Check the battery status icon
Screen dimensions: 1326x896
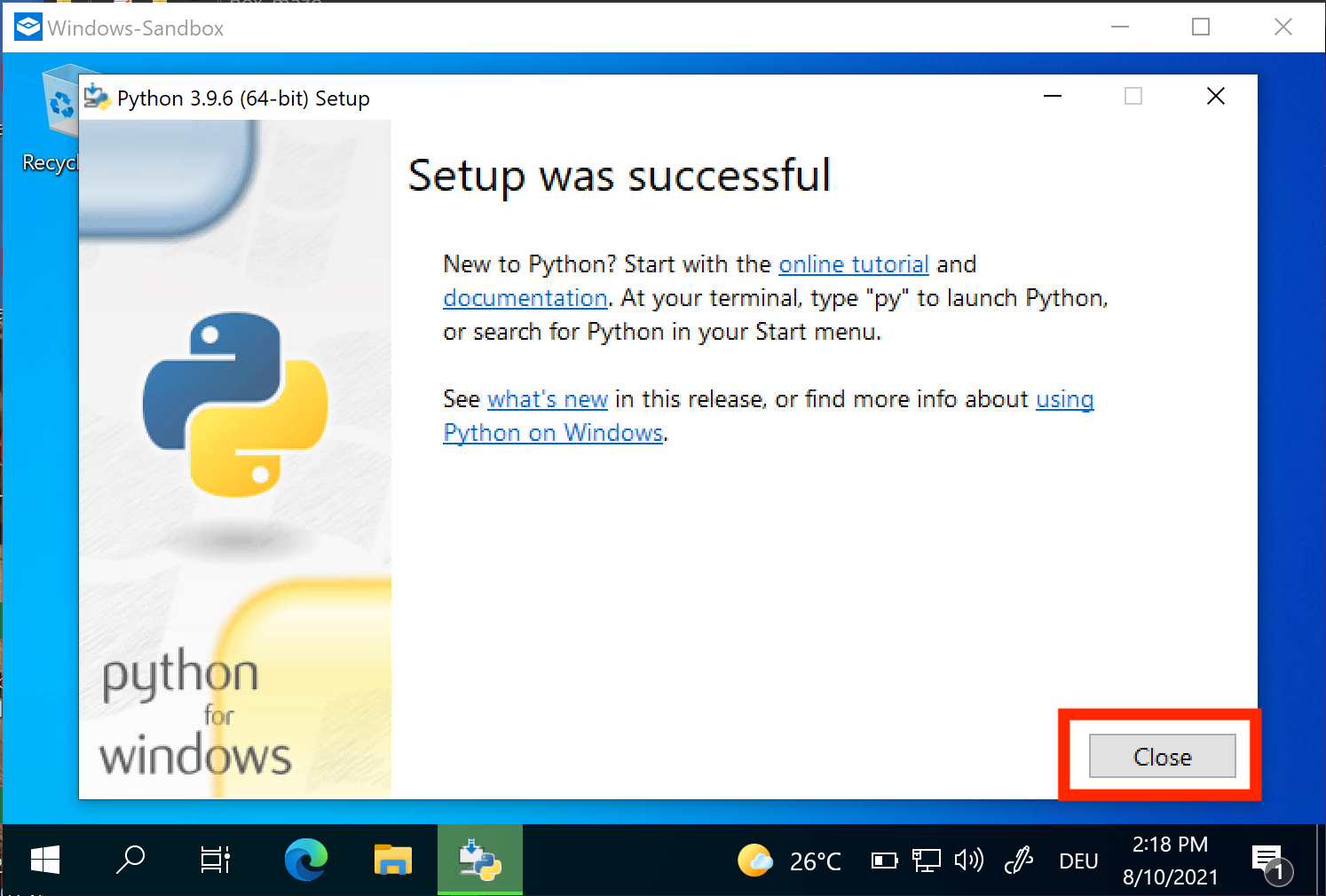pyautogui.click(x=884, y=861)
